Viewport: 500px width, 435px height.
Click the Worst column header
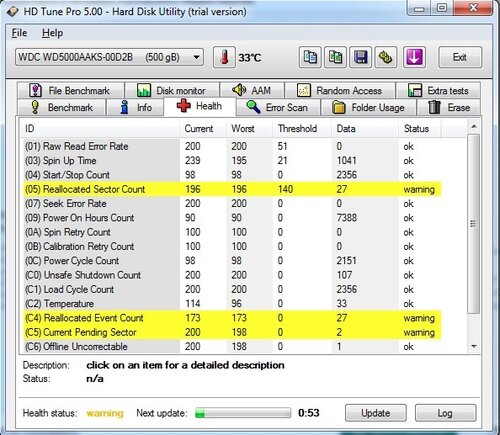250,129
